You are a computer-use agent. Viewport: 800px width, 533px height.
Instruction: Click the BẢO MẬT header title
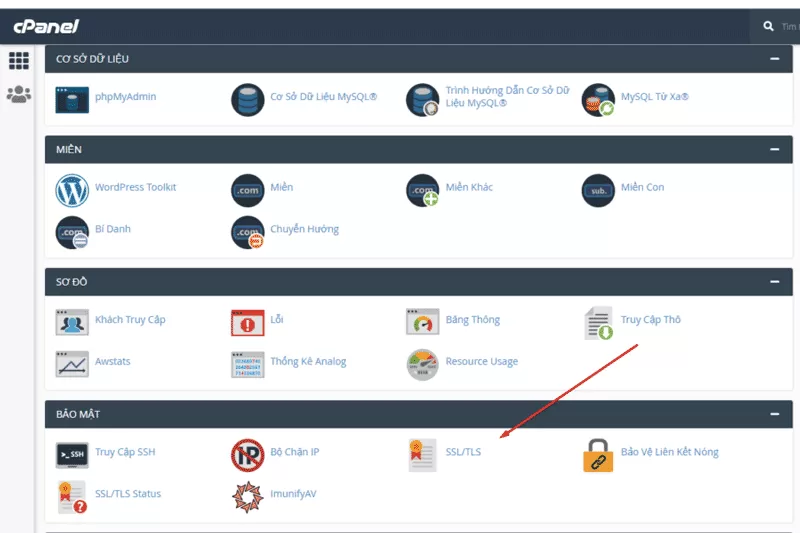coord(78,414)
